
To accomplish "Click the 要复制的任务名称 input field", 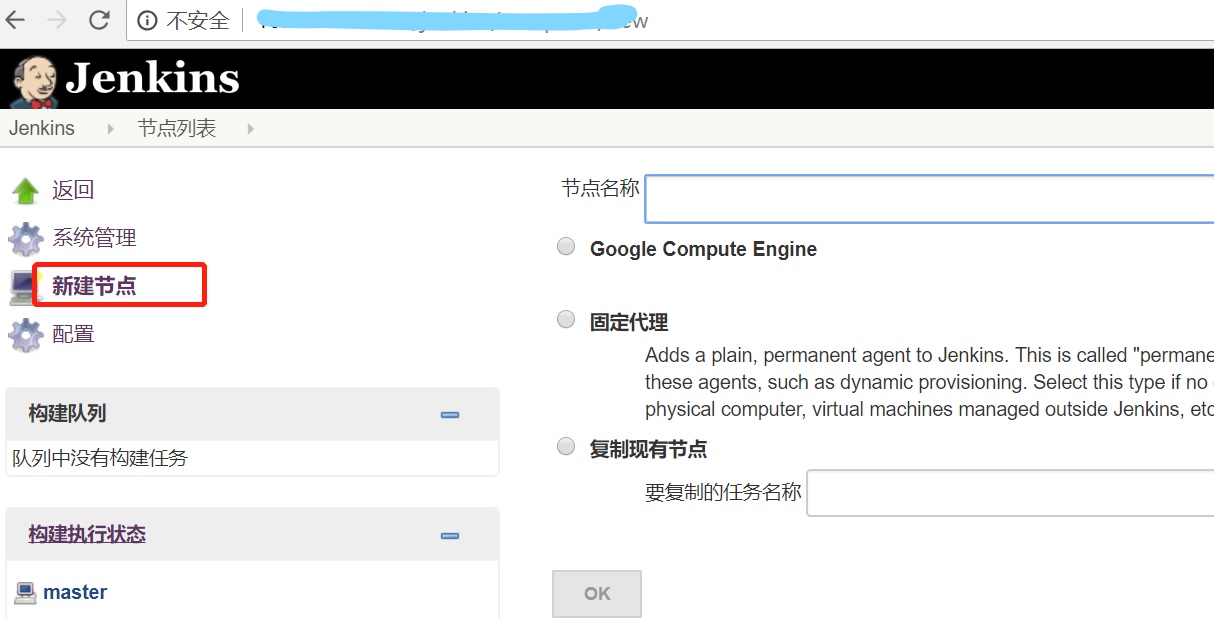I will tap(1011, 493).
